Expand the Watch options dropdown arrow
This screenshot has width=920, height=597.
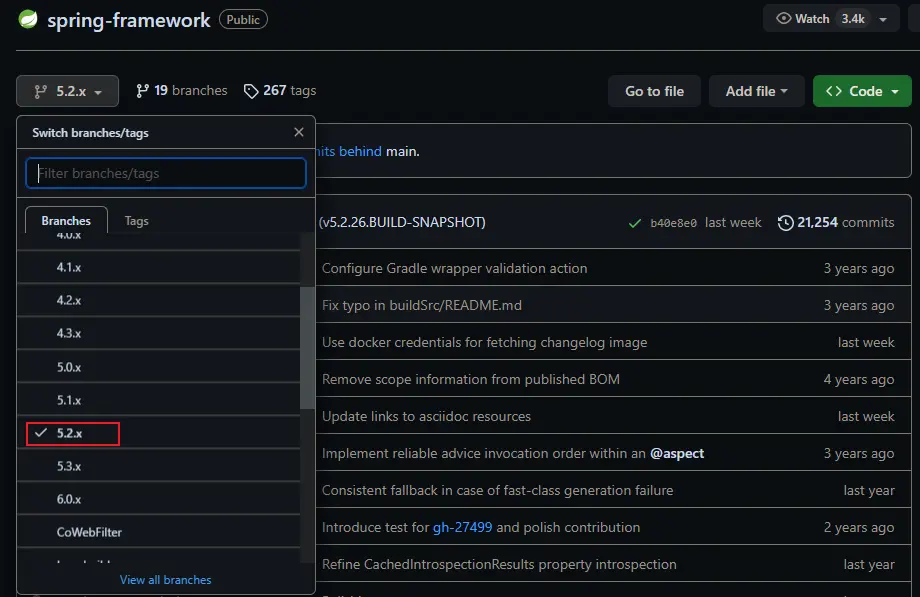click(884, 19)
